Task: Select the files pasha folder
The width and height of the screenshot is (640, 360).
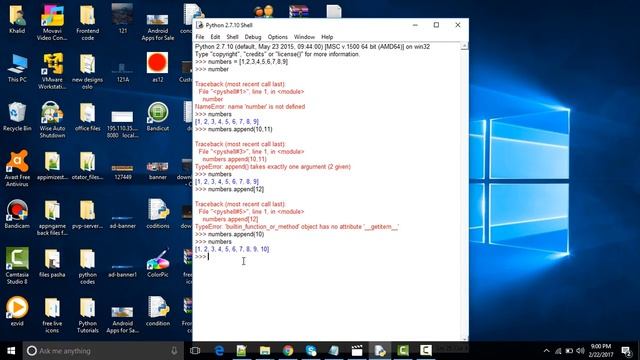Action: 52,263
